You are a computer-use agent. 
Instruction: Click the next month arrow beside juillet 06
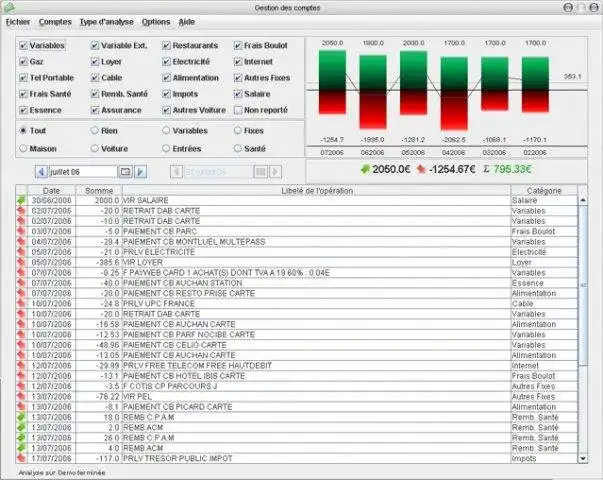coord(140,172)
